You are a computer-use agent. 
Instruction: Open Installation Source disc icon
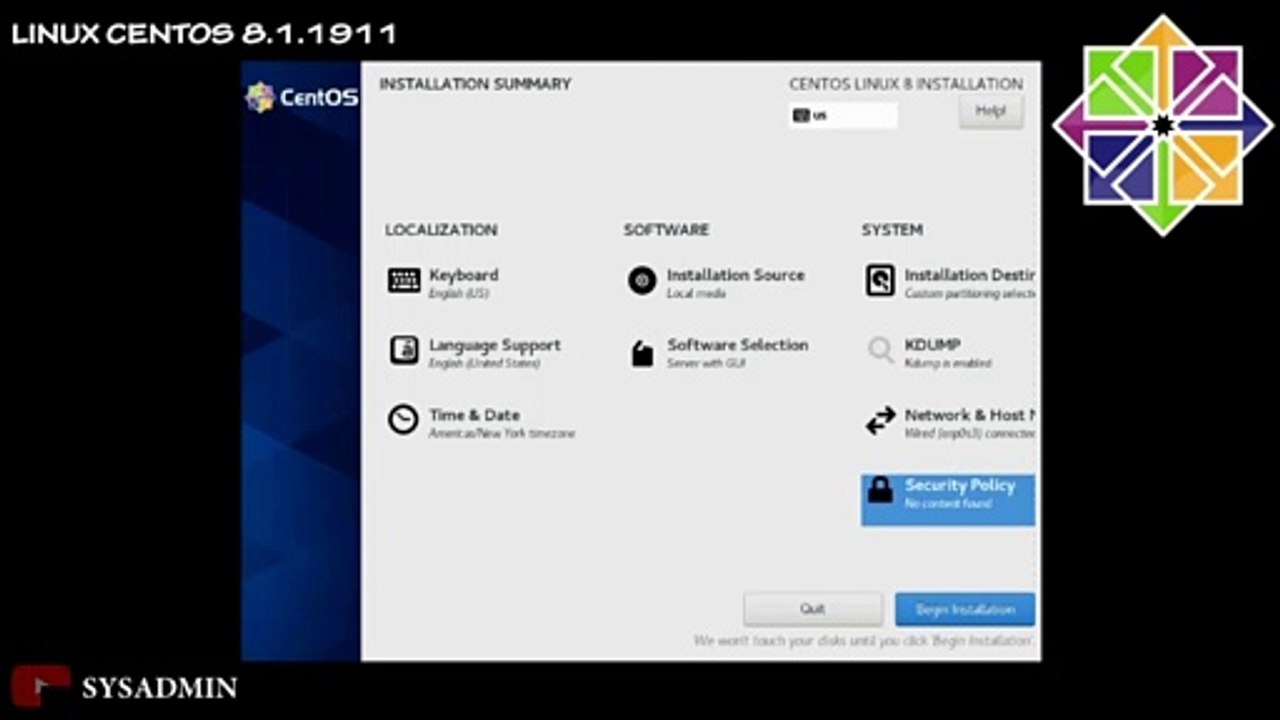point(642,280)
